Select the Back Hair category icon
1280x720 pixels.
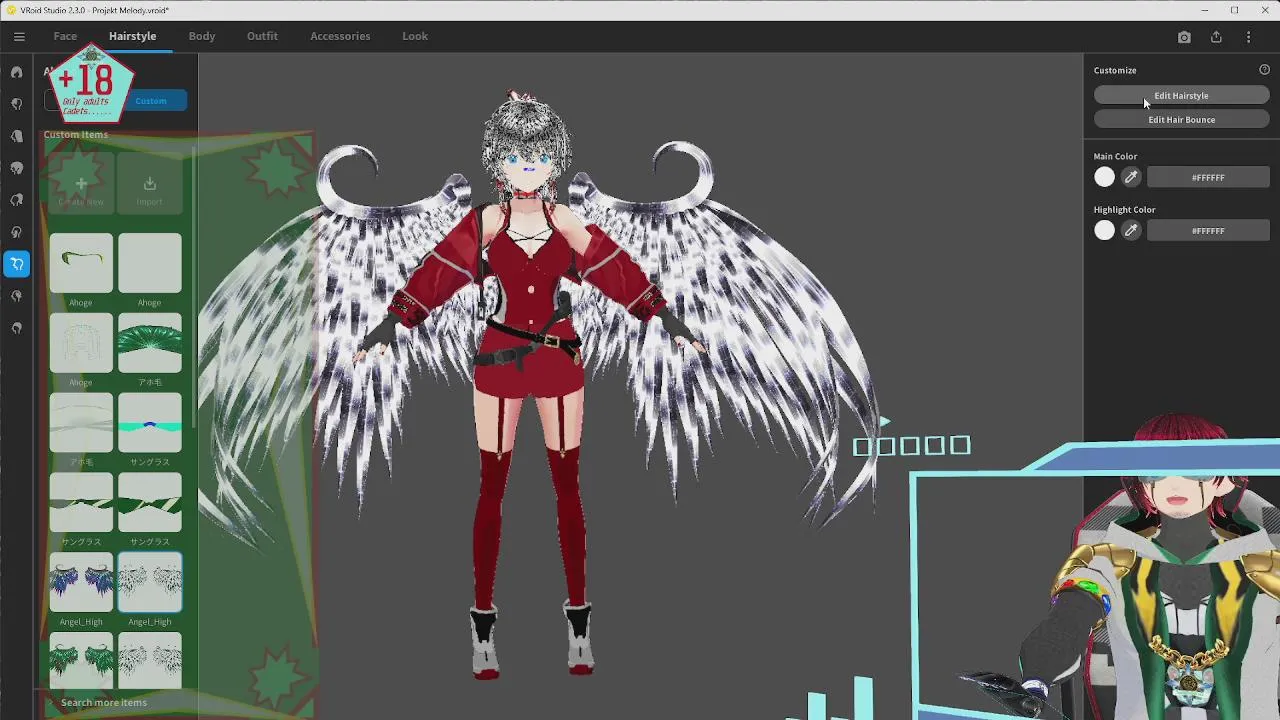(17, 136)
